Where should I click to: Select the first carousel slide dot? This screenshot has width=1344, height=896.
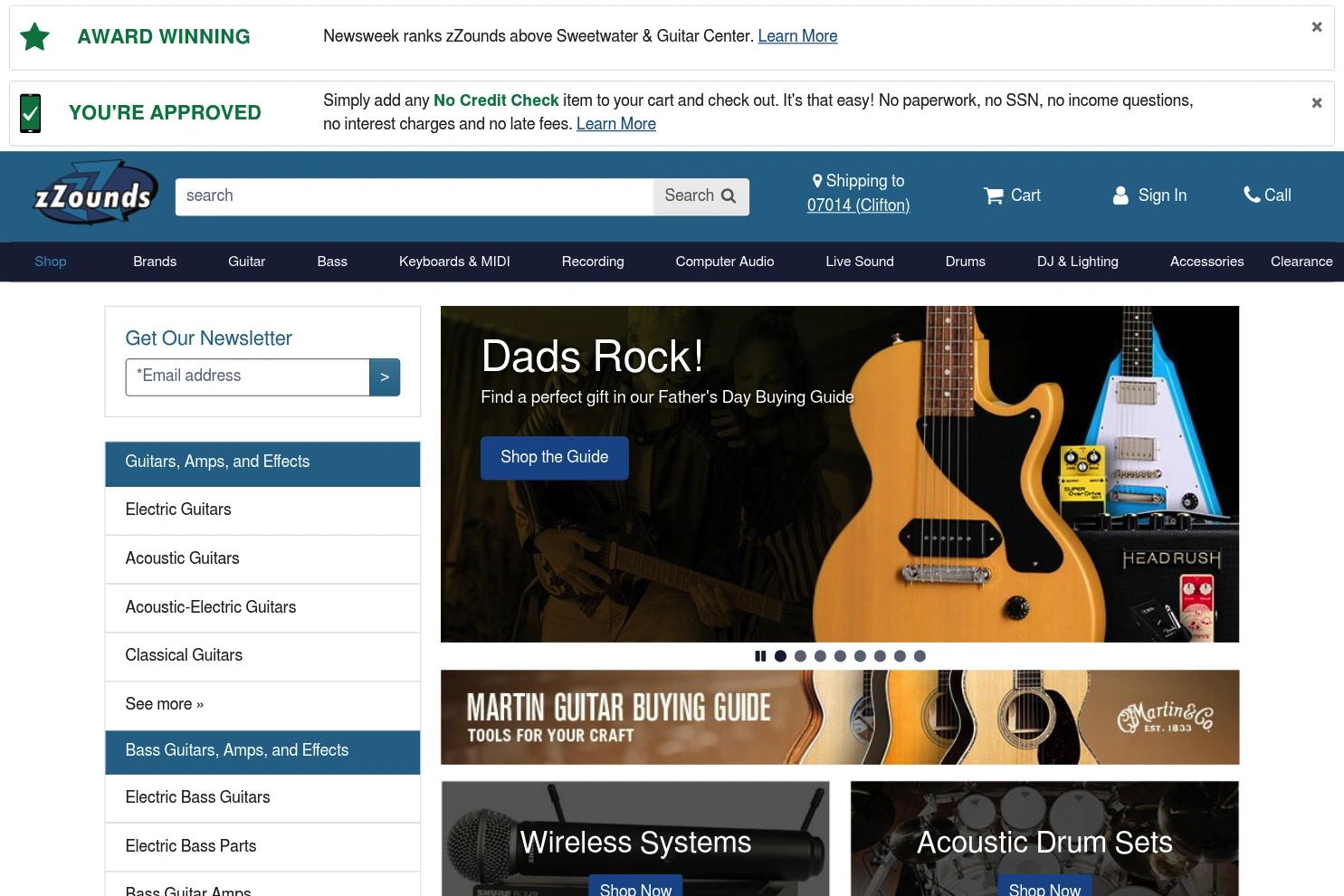[780, 656]
